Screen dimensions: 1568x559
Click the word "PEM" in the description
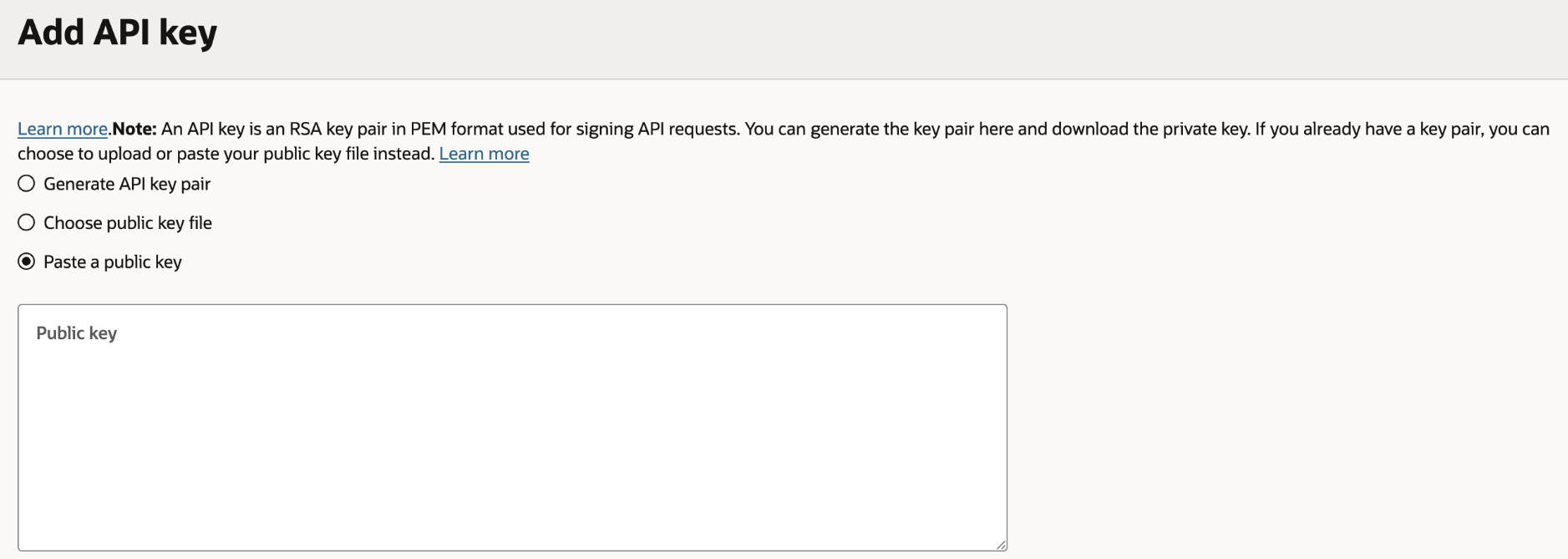(429, 129)
